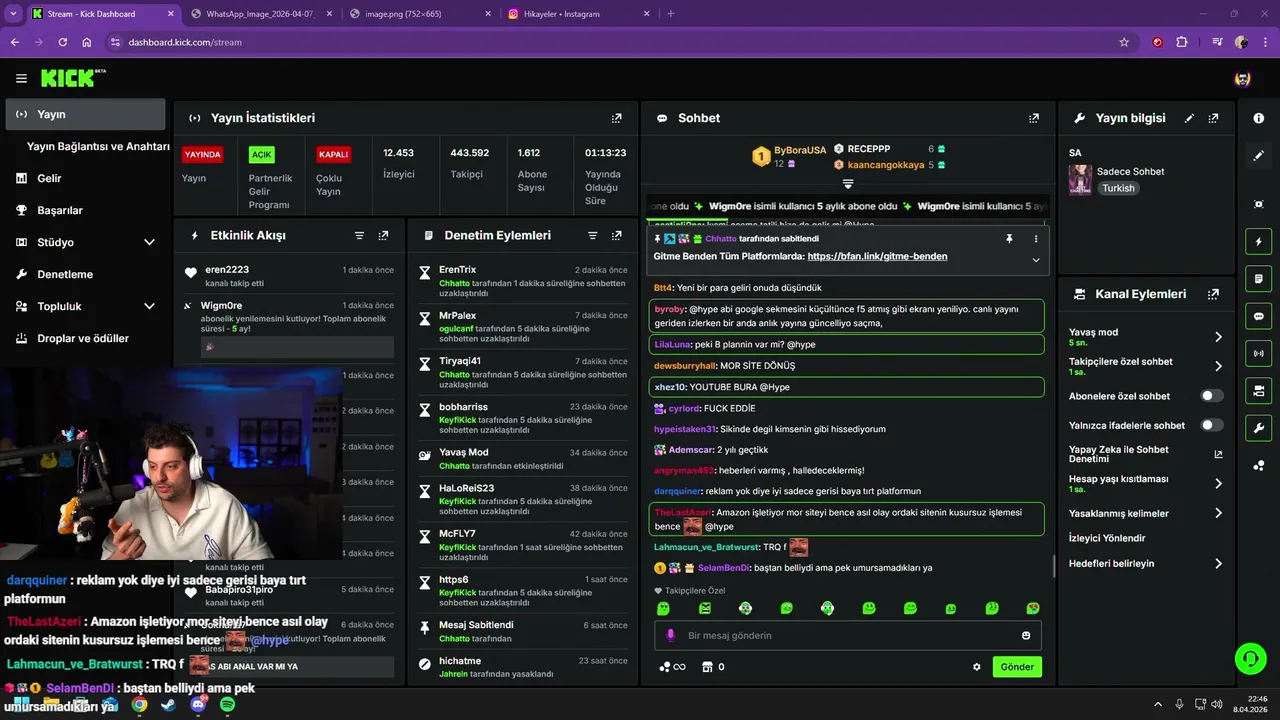Image resolution: width=1280 pixels, height=720 pixels.
Task: Expand the Stüdyo sidebar section
Action: [x=149, y=242]
